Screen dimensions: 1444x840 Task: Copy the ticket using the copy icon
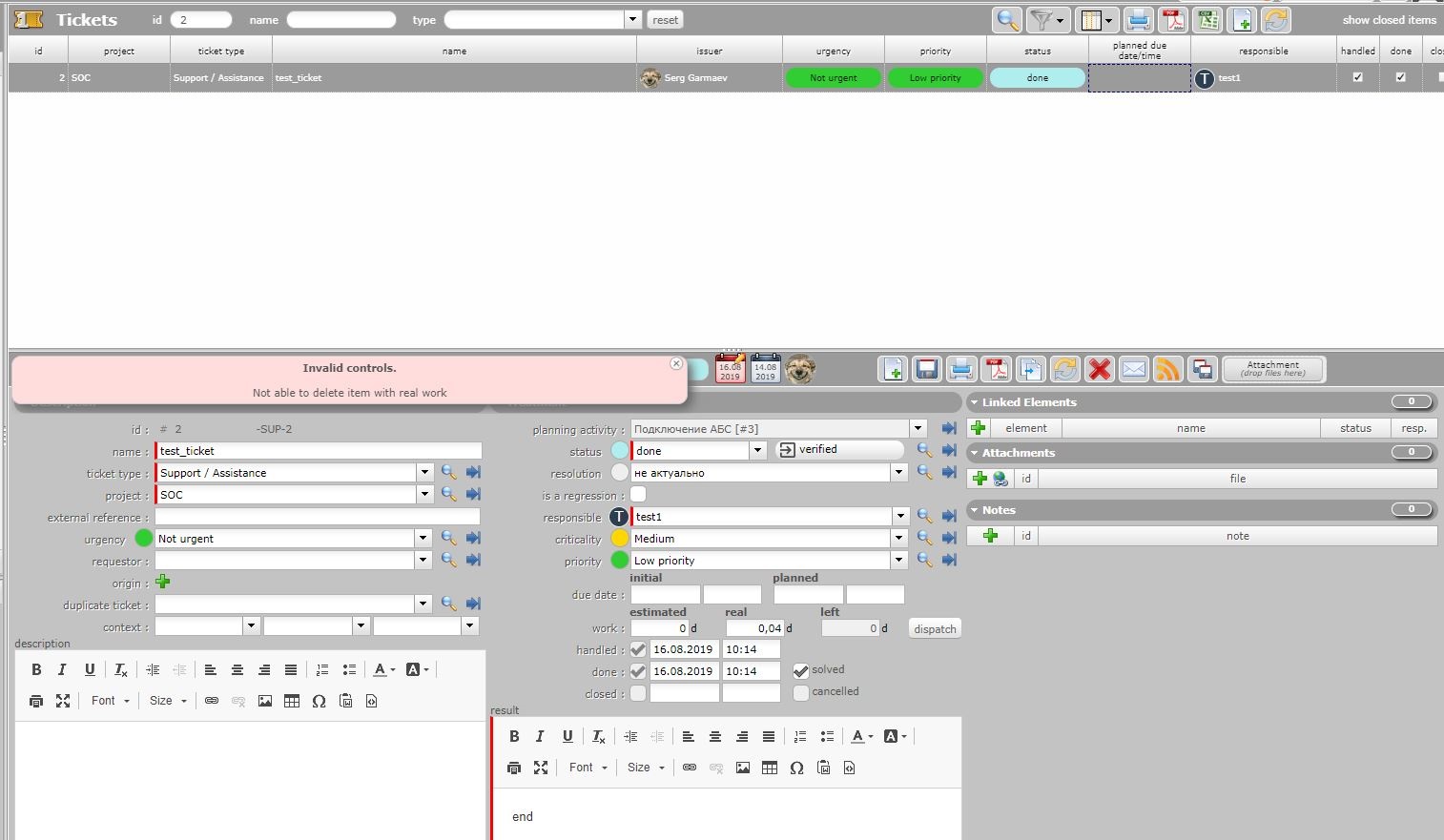1030,369
